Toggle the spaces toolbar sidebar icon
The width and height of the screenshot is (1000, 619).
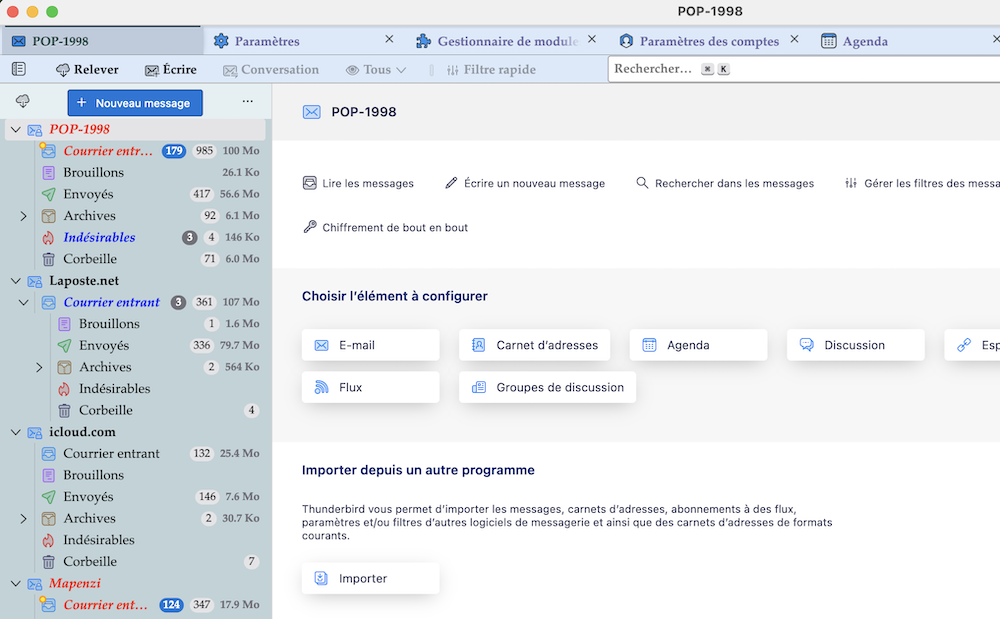pyautogui.click(x=19, y=69)
